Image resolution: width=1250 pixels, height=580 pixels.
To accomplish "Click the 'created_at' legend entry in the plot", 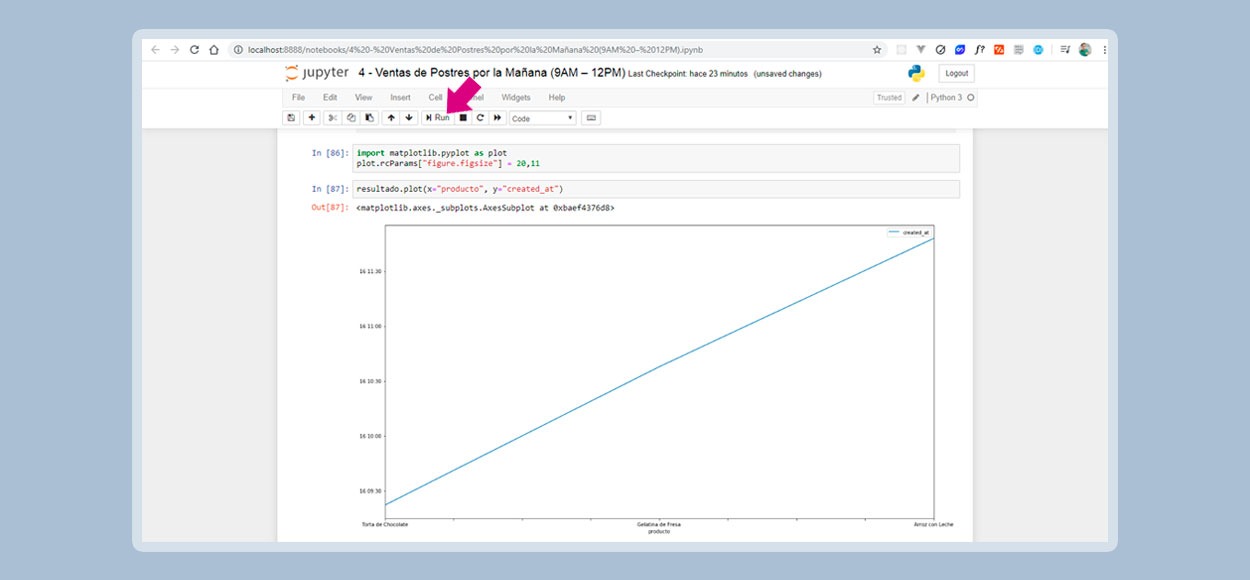I will coord(910,232).
